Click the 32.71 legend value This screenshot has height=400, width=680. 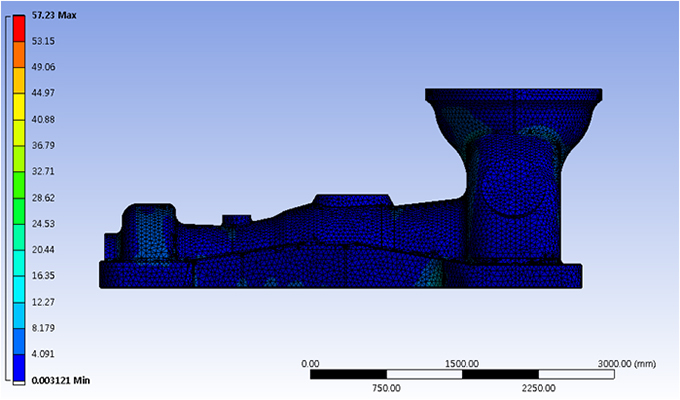[43, 171]
